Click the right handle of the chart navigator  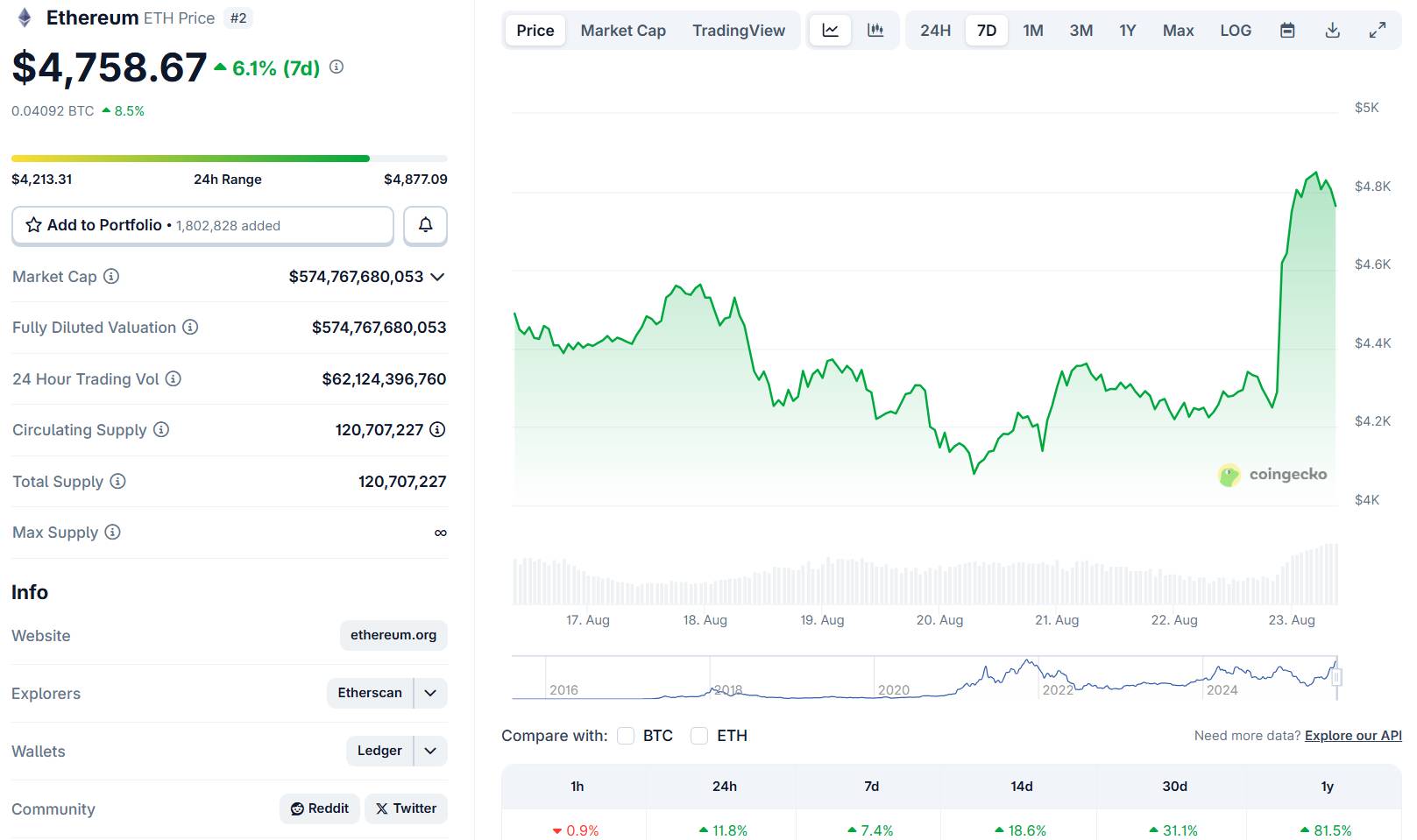pos(1337,677)
